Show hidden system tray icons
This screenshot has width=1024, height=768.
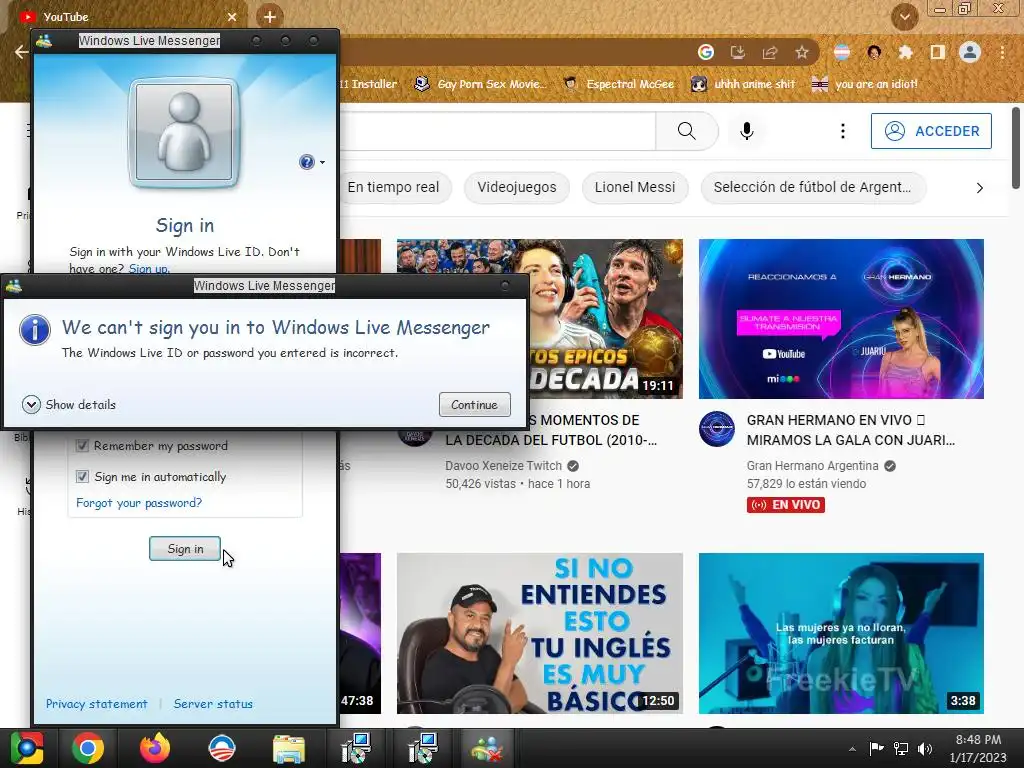pyautogui.click(x=852, y=749)
